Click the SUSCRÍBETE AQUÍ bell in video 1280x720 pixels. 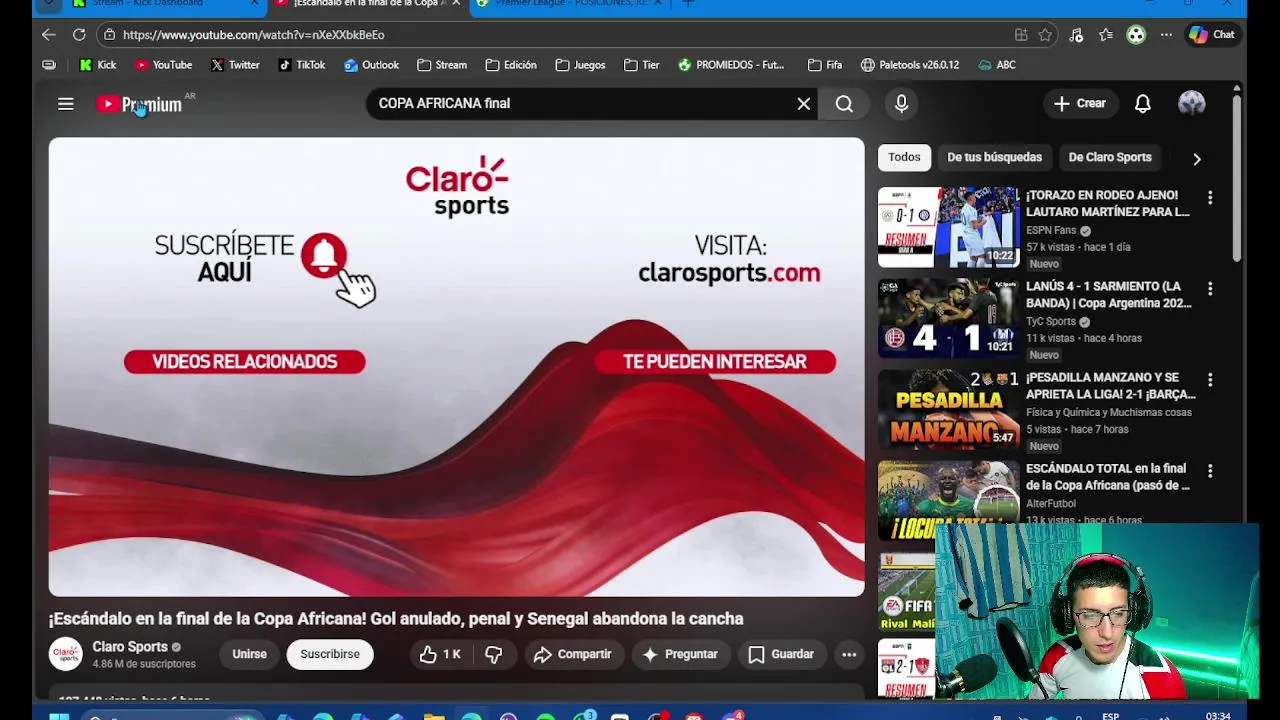tap(323, 257)
